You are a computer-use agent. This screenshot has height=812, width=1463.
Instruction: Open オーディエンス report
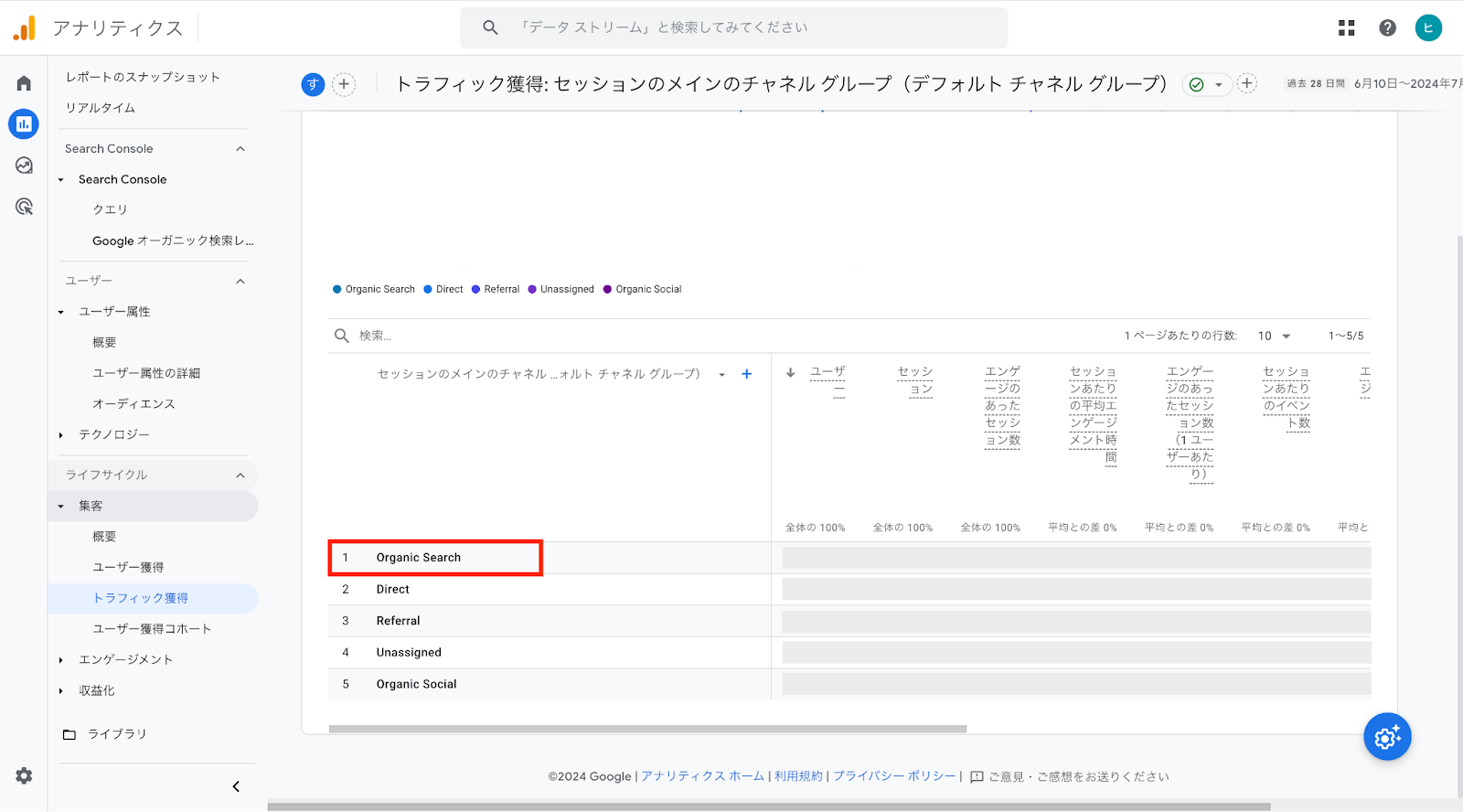133,404
